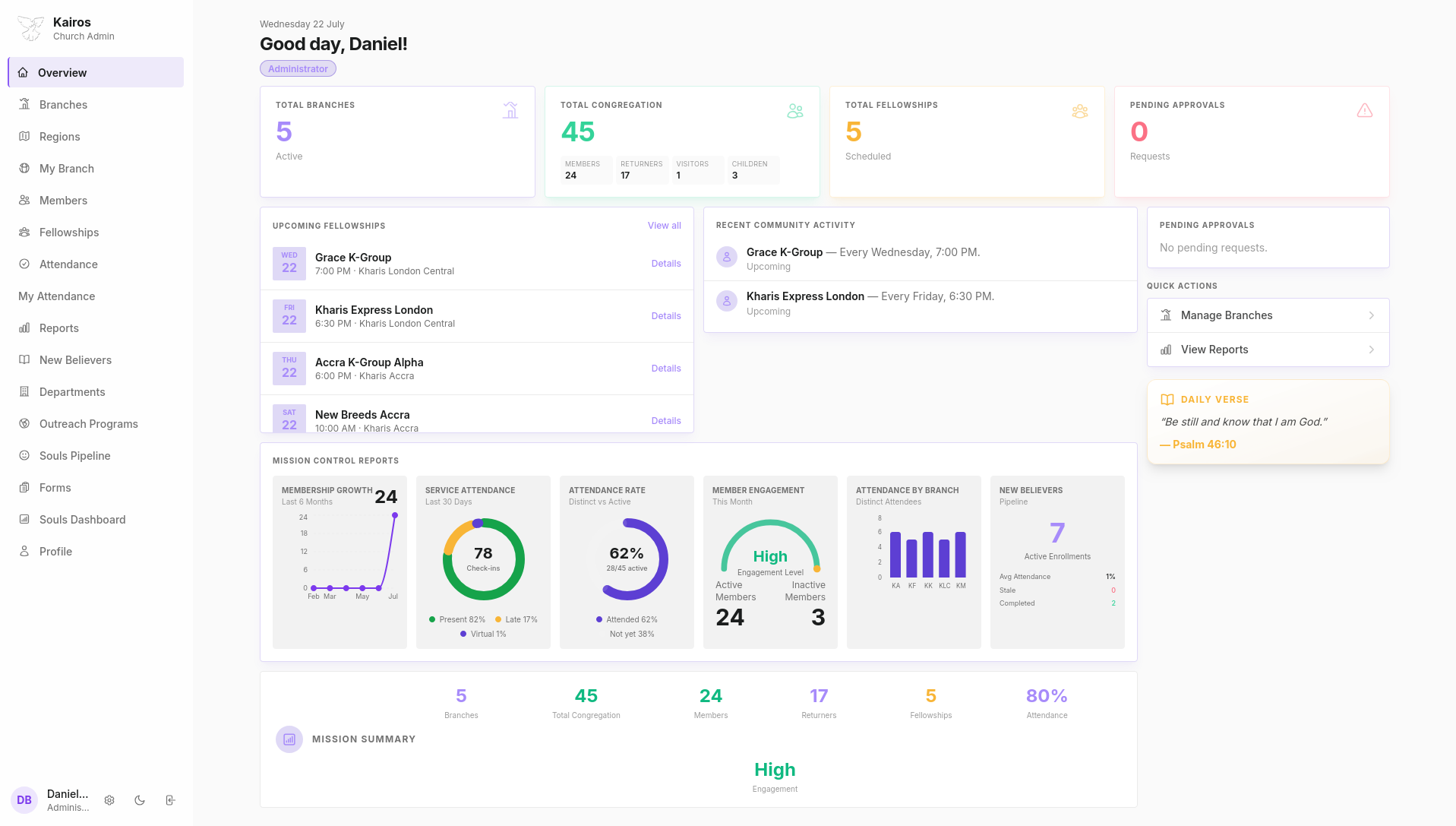This screenshot has width=1456, height=826.
Task: Click the Departments building icon
Action: pos(24,391)
